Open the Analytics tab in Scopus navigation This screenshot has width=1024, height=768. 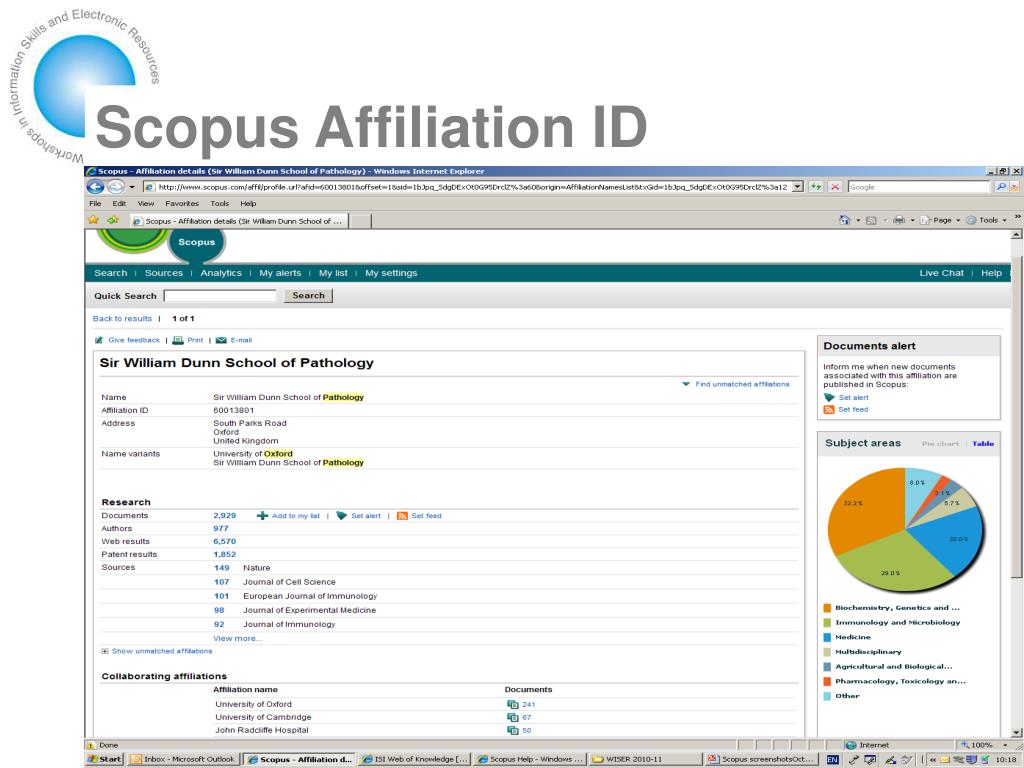point(221,273)
